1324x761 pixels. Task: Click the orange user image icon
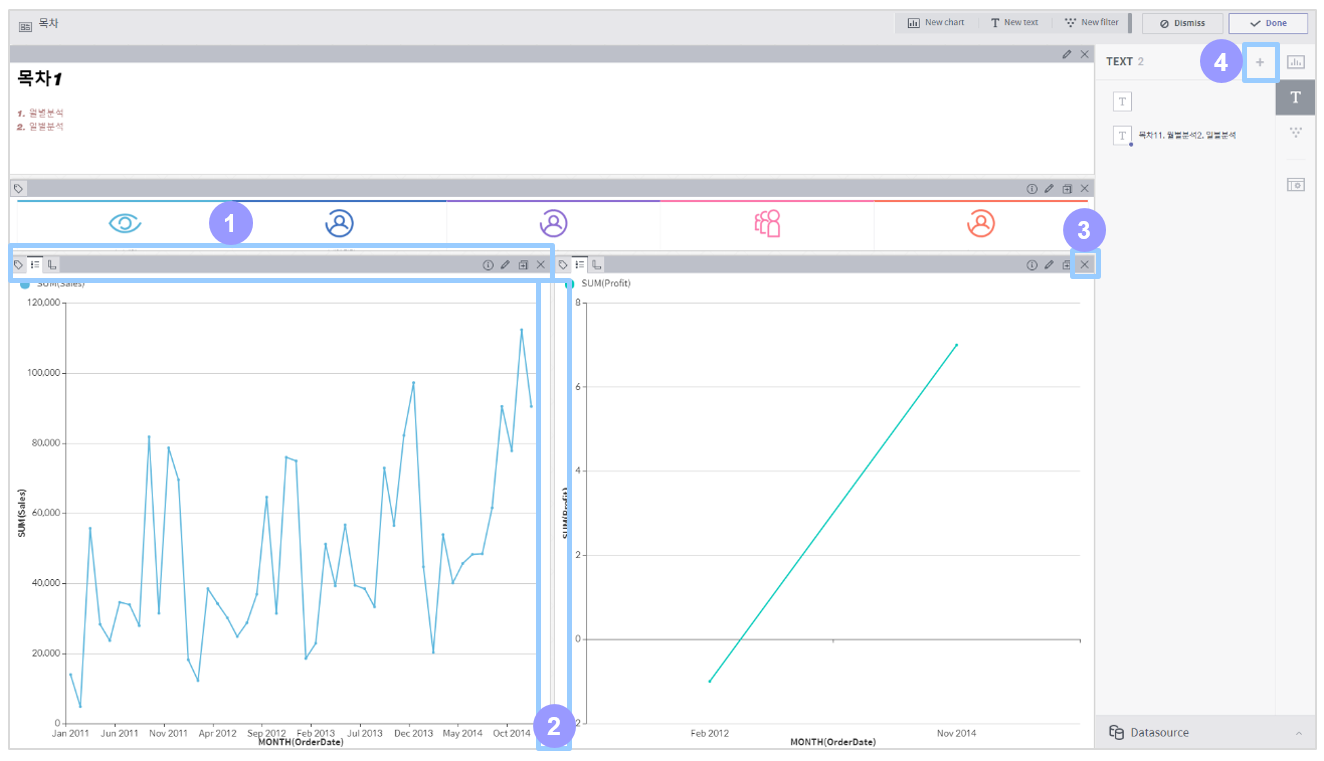coord(981,224)
